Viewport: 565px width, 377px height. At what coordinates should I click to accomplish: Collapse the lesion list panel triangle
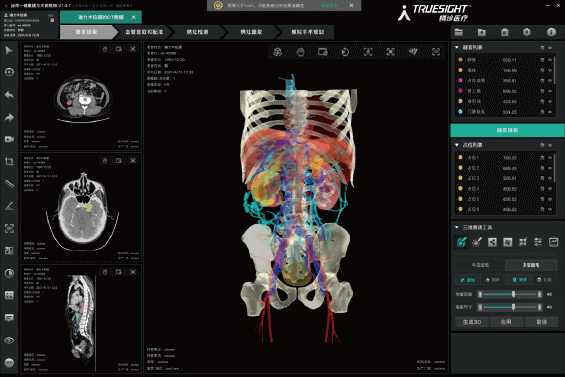click(x=457, y=145)
